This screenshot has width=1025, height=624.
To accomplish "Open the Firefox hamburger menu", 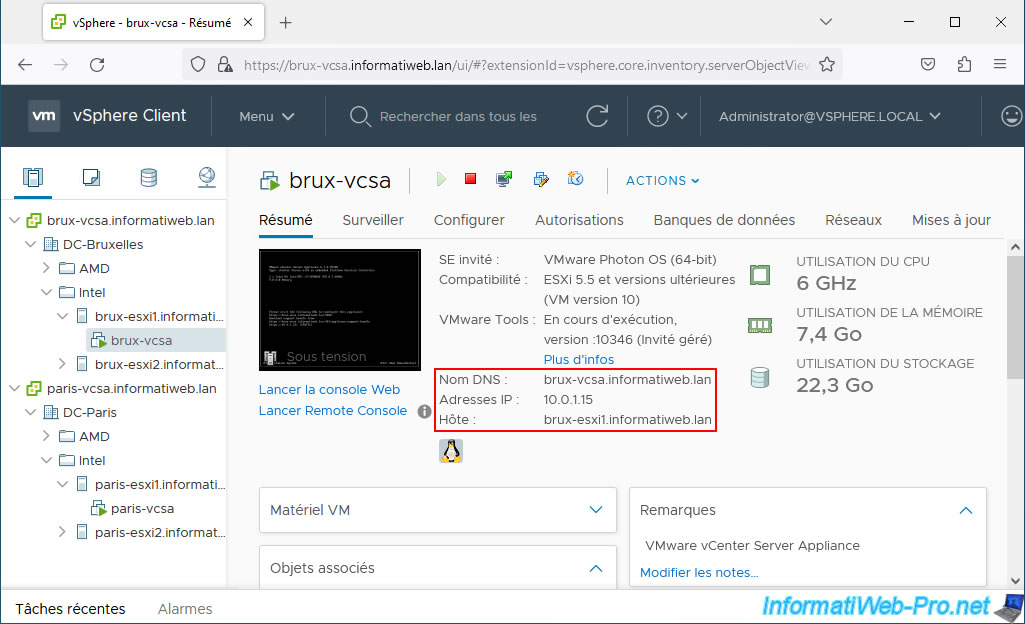I will tap(1000, 64).
